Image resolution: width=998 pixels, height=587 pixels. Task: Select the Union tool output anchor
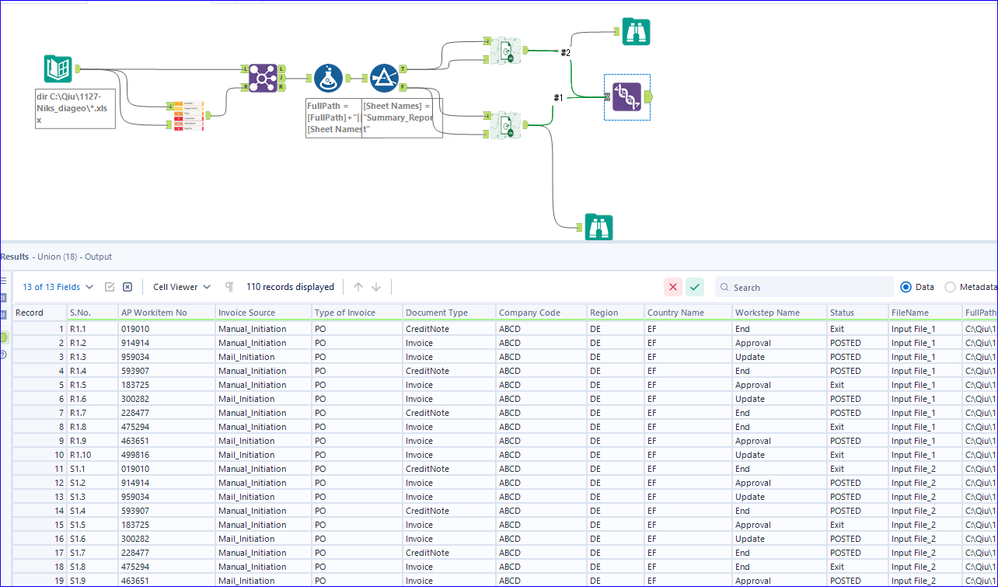point(650,96)
